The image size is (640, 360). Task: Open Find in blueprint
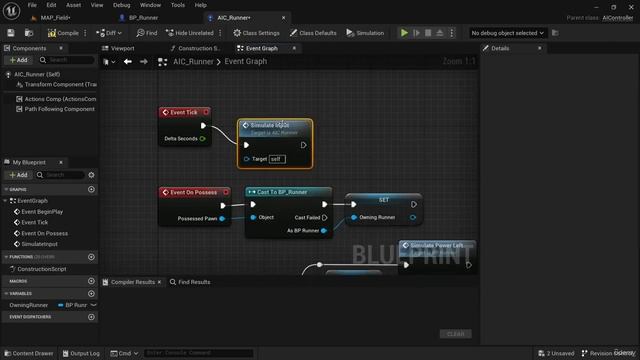pyautogui.click(x=147, y=33)
